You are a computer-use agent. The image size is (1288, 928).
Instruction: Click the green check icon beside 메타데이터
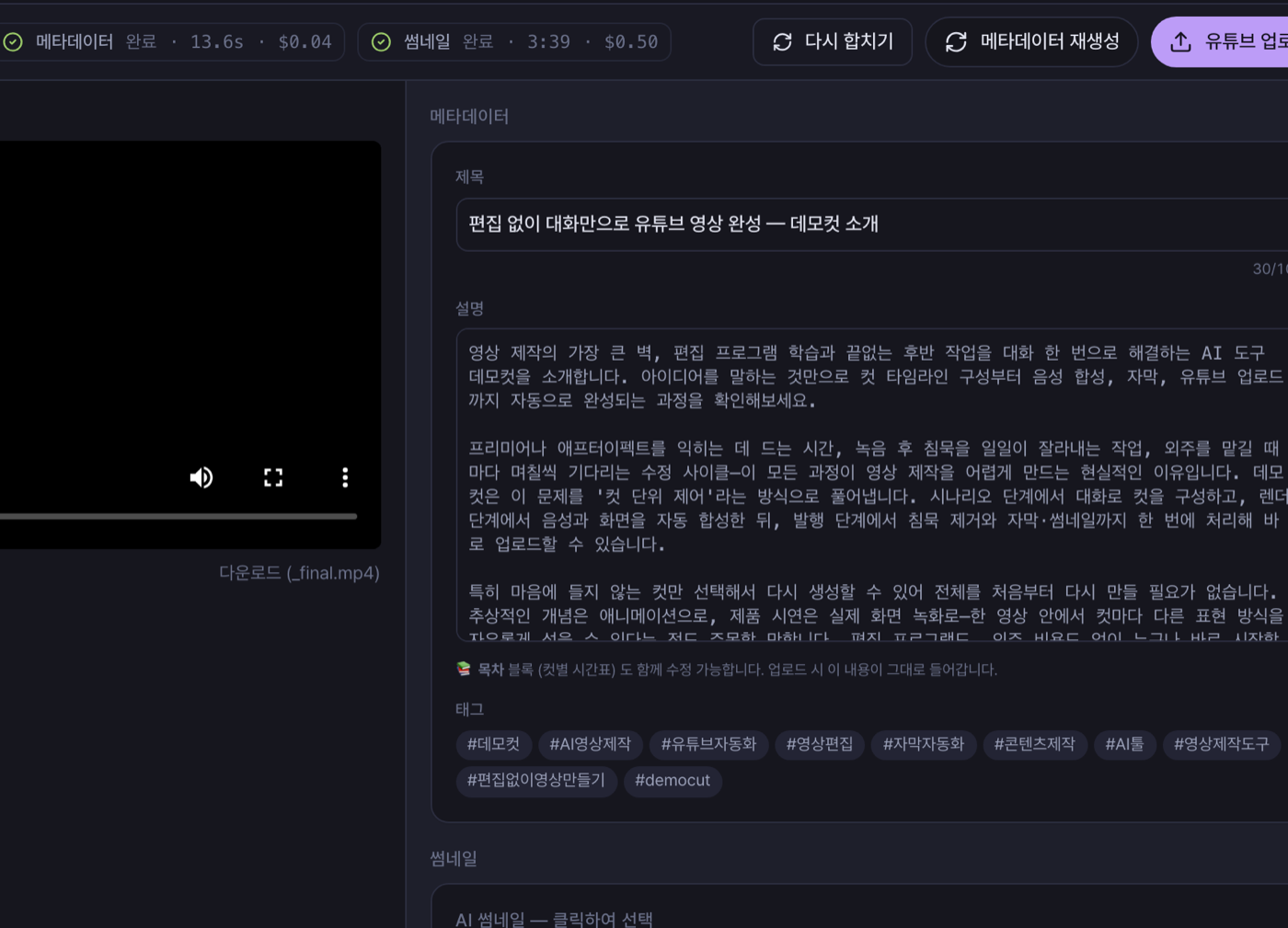(x=13, y=42)
